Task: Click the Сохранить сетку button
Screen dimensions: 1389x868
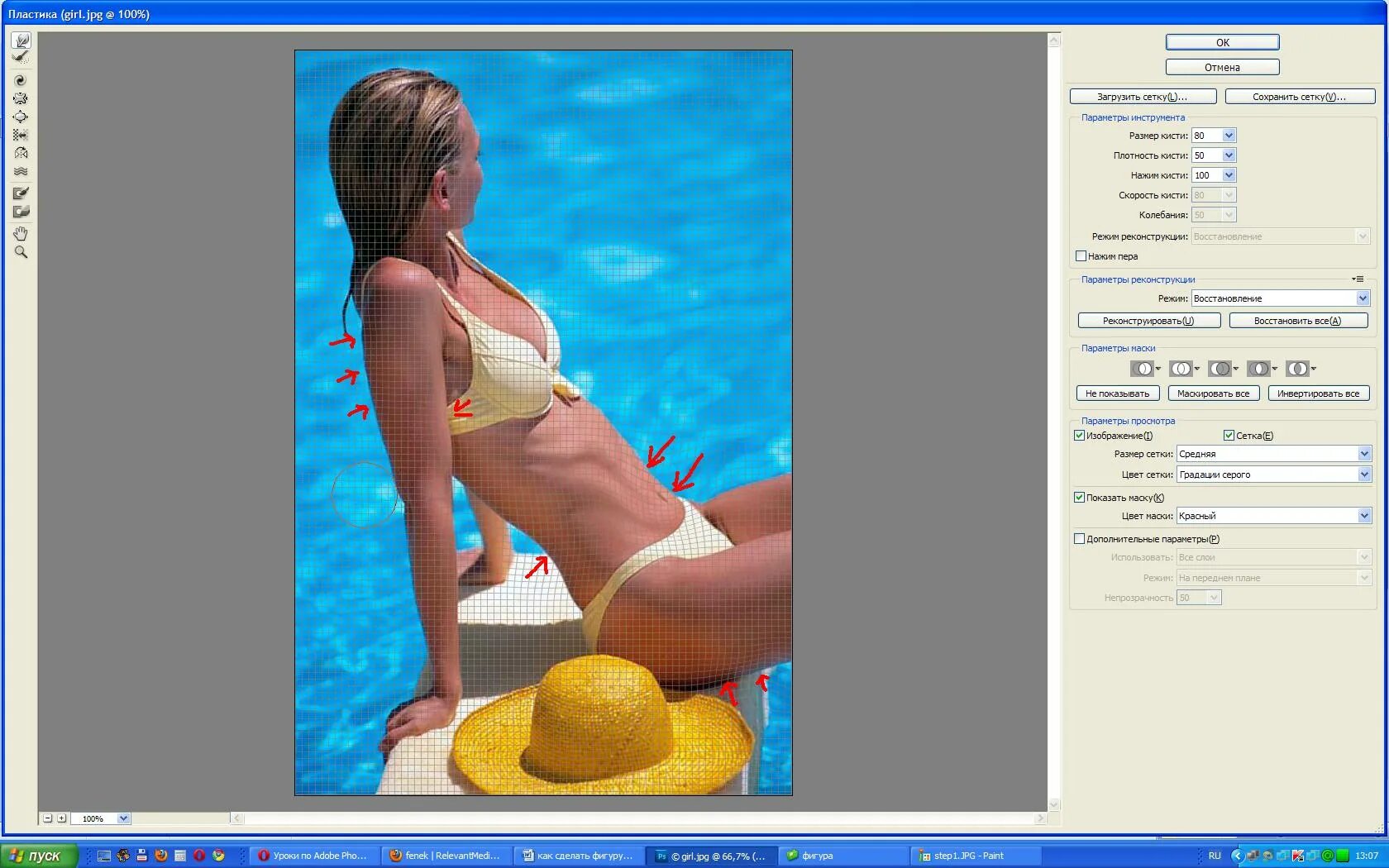Action: (1300, 97)
